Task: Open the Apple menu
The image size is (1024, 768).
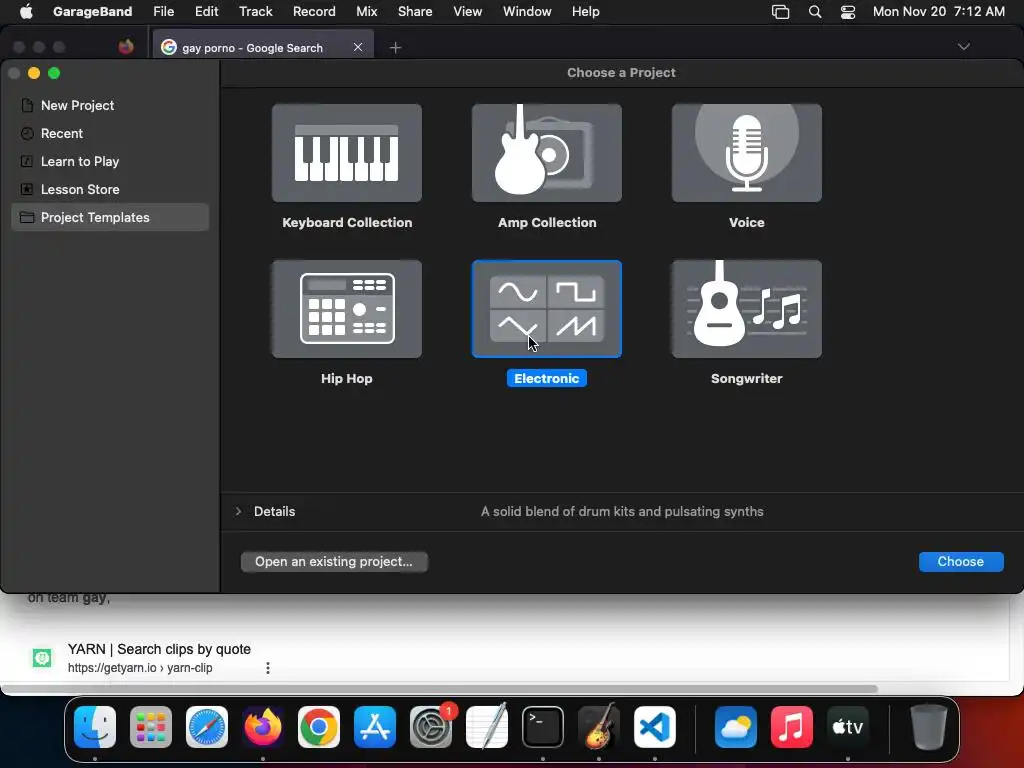Action: click(x=26, y=11)
